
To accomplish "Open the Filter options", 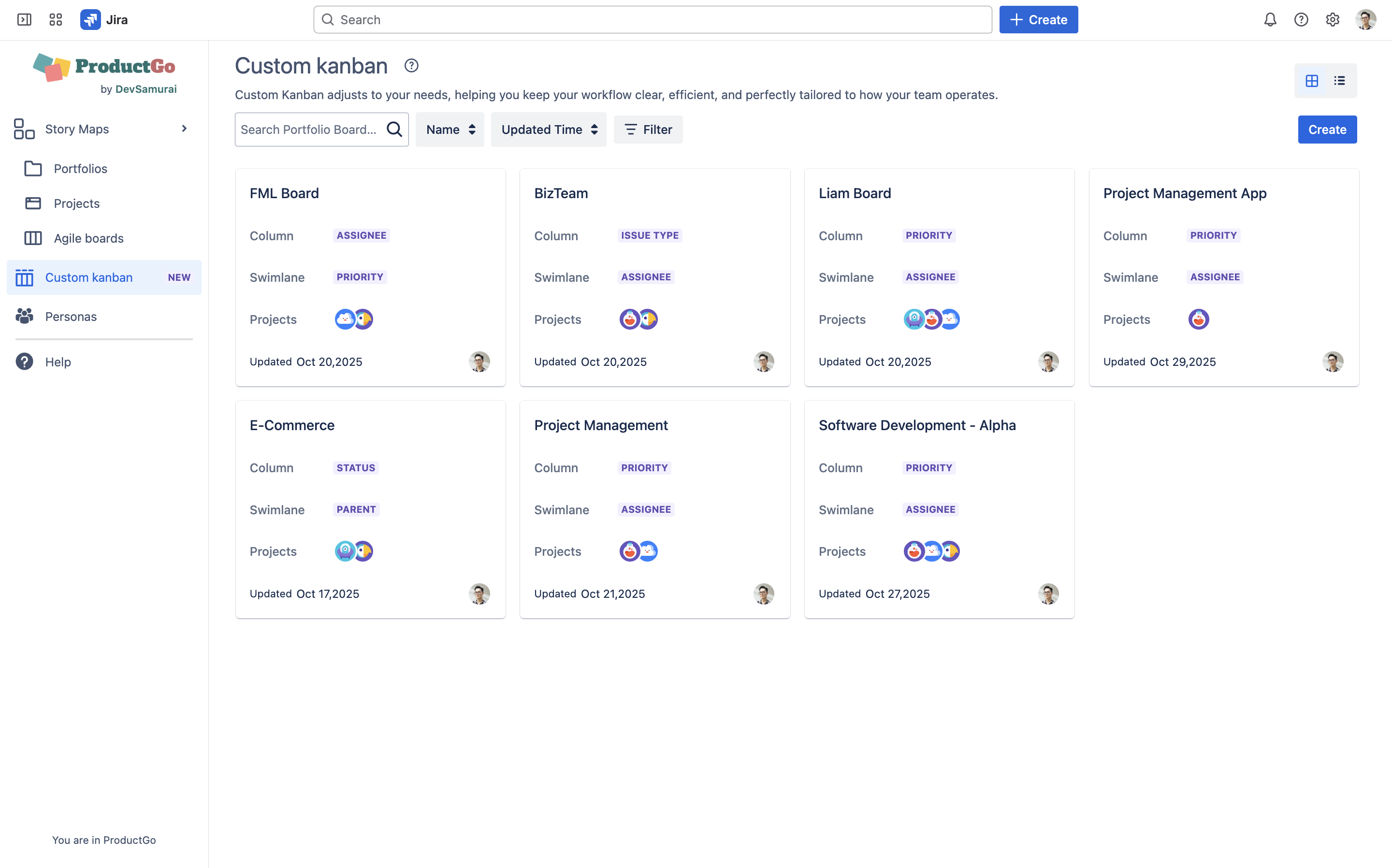I will pos(648,130).
